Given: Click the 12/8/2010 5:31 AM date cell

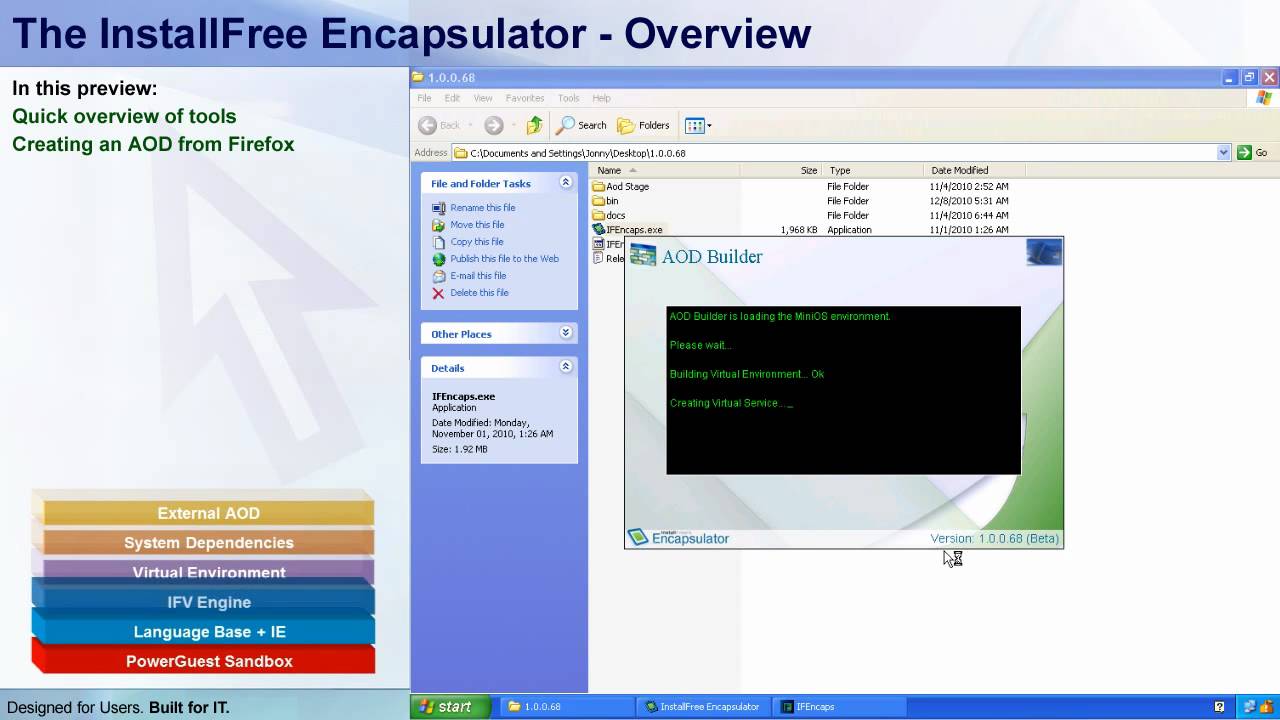Looking at the screenshot, I should [x=968, y=201].
